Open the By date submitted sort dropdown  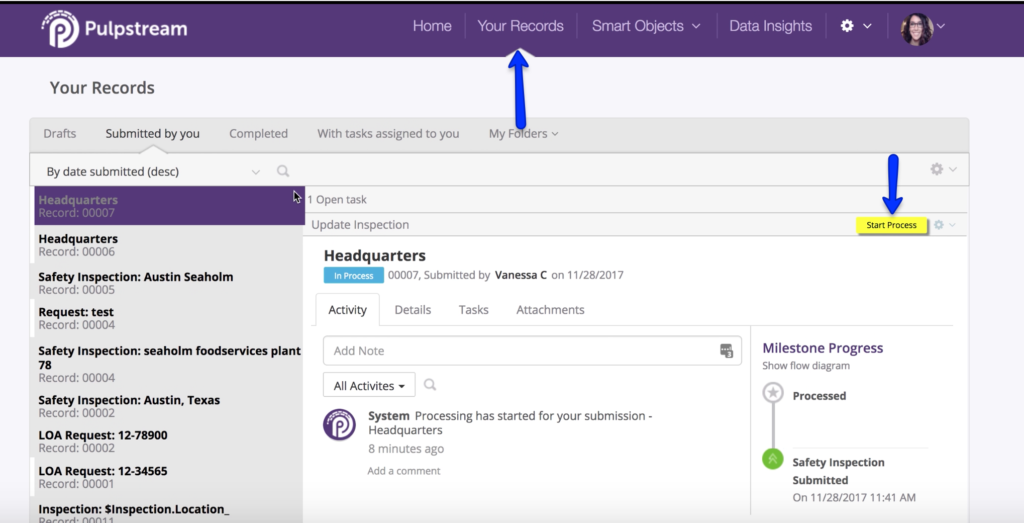point(153,171)
